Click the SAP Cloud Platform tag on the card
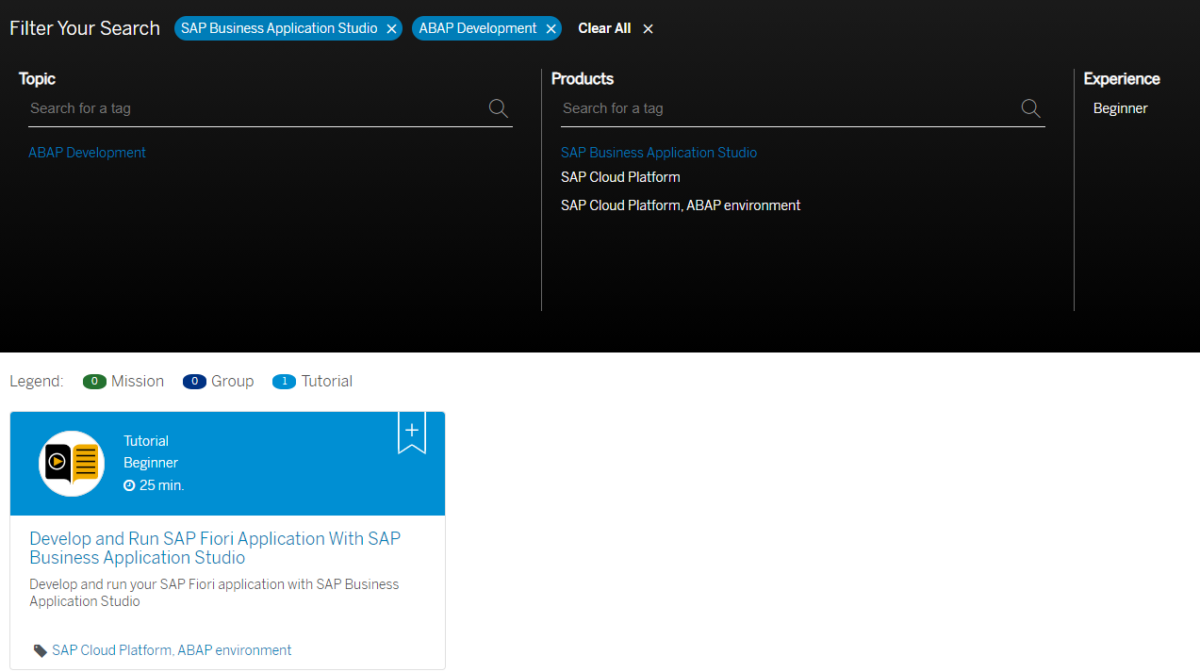1200x672 pixels. [171, 649]
